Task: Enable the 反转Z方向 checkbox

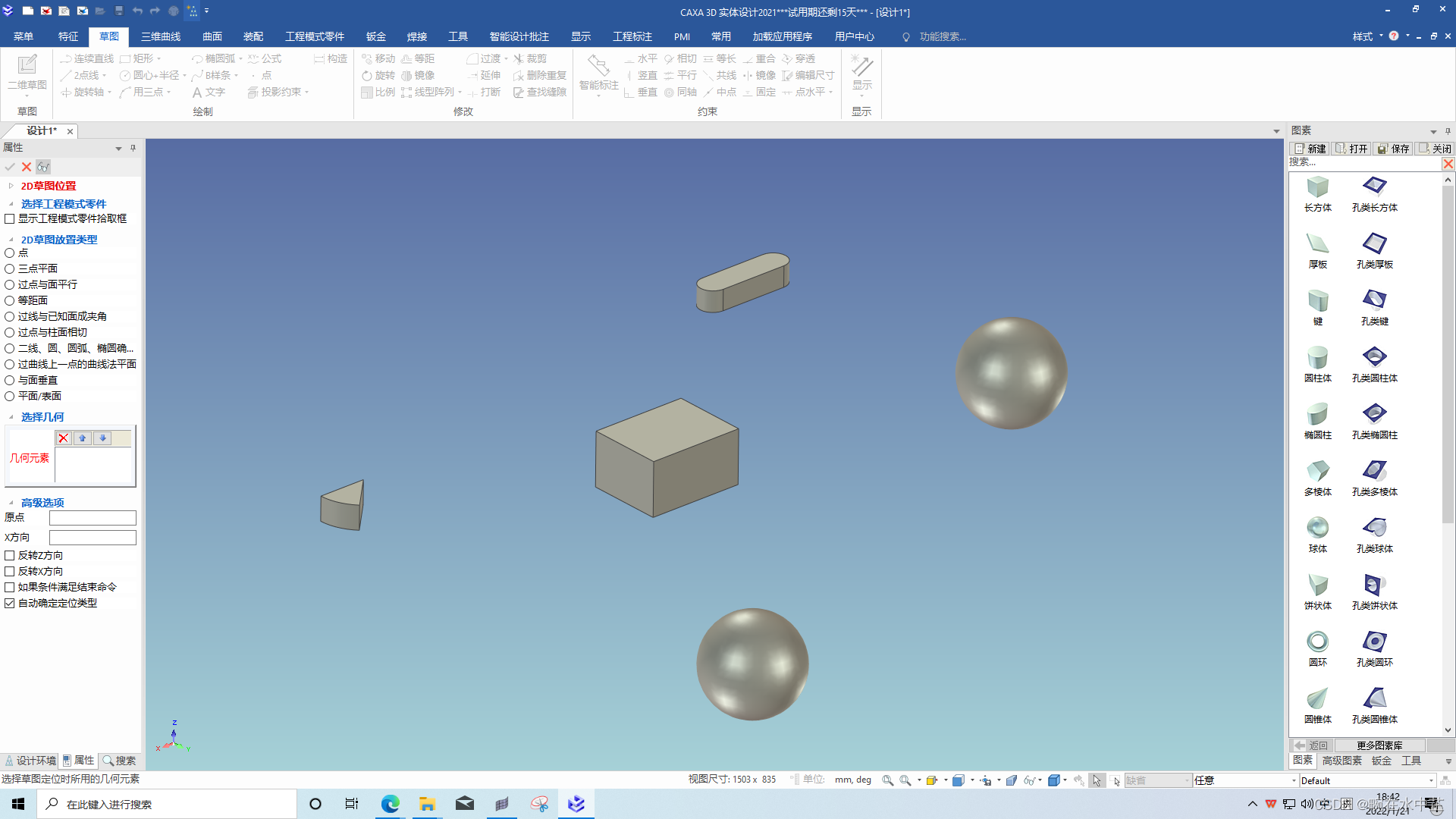Action: click(10, 555)
